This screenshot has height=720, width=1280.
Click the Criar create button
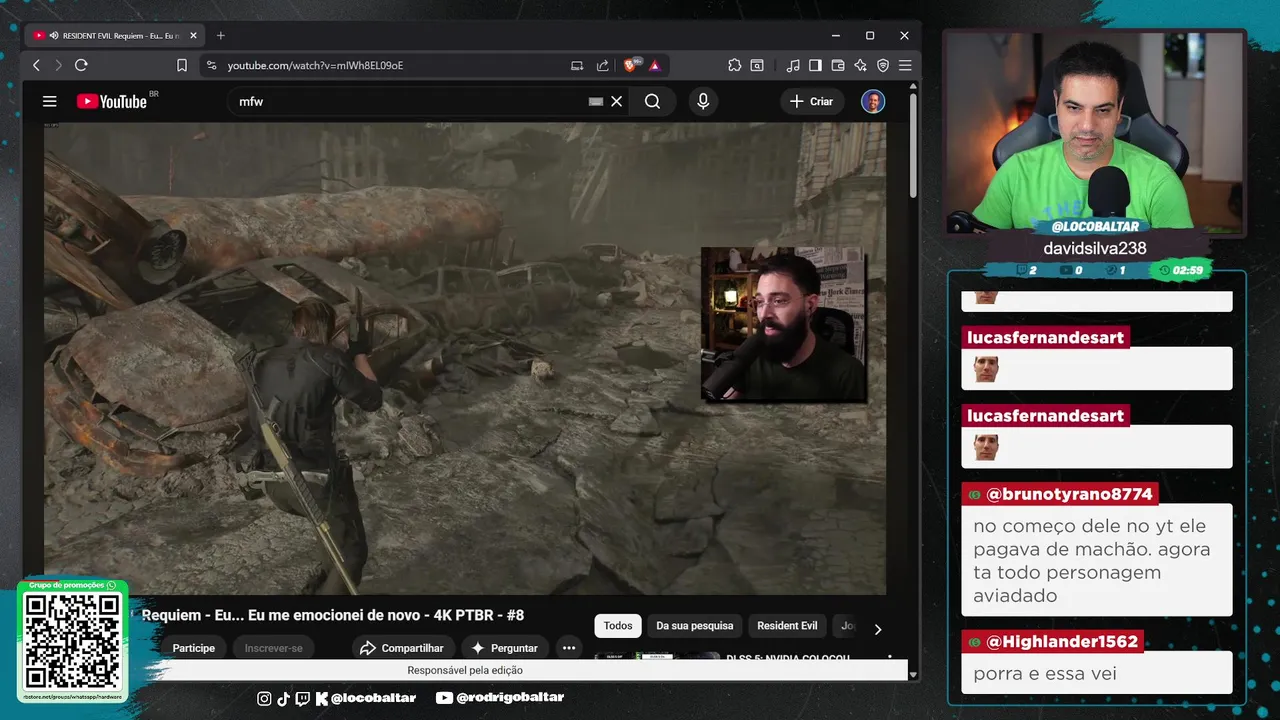point(811,101)
